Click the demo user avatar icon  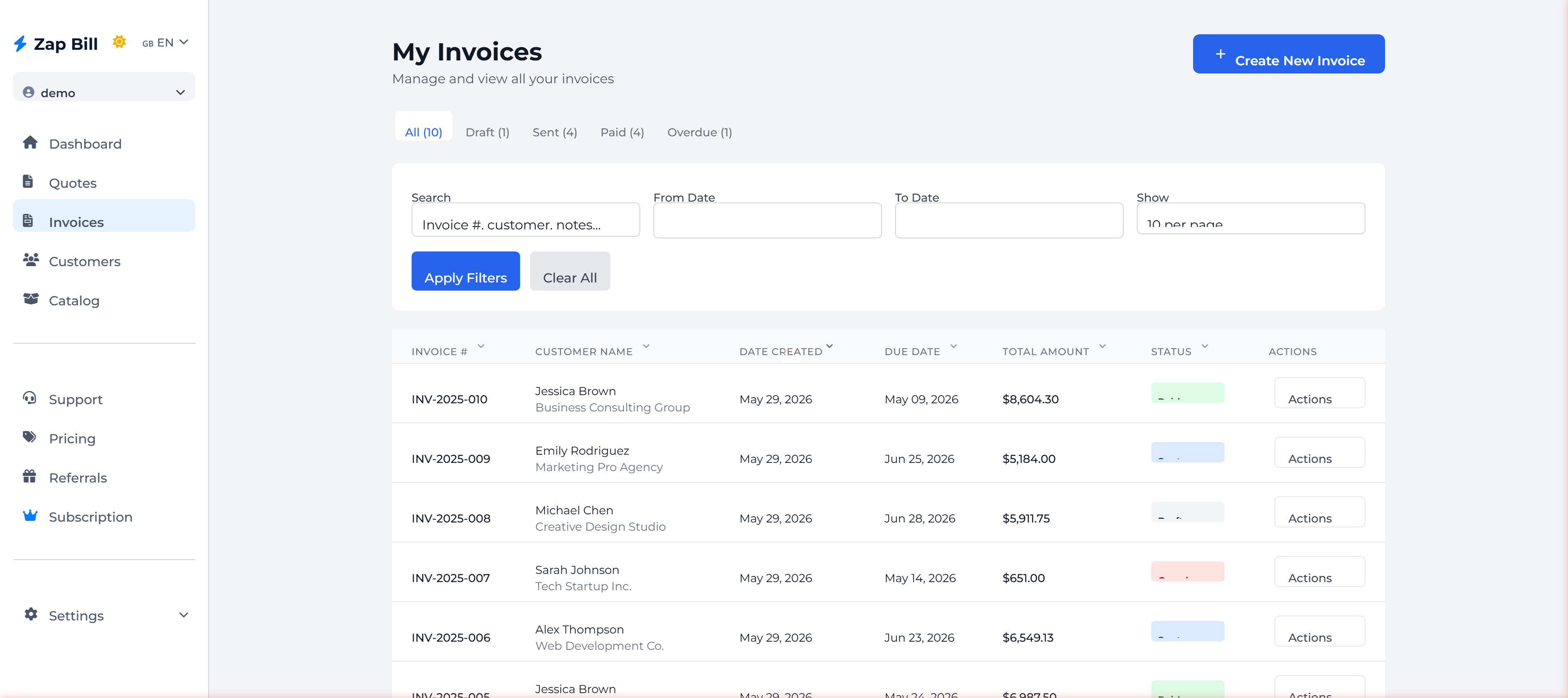29,92
